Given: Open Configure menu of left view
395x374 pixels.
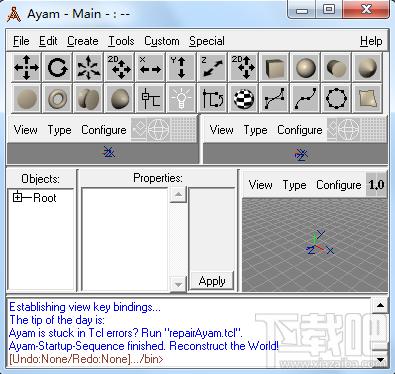Looking at the screenshot, I should pyautogui.click(x=104, y=130).
